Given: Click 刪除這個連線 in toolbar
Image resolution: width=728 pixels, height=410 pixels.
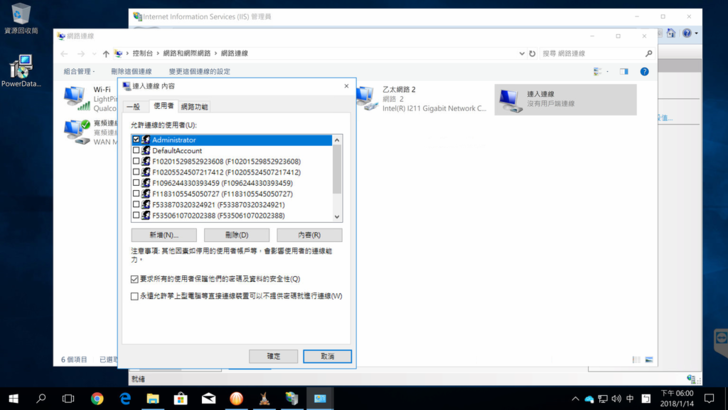Looking at the screenshot, I should [x=131, y=72].
